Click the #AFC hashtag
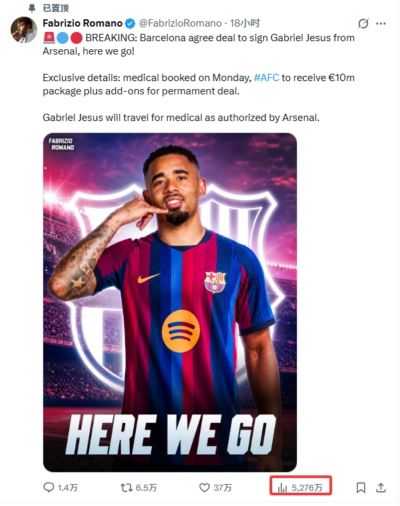Viewport: 400px width, 506px height. point(266,78)
